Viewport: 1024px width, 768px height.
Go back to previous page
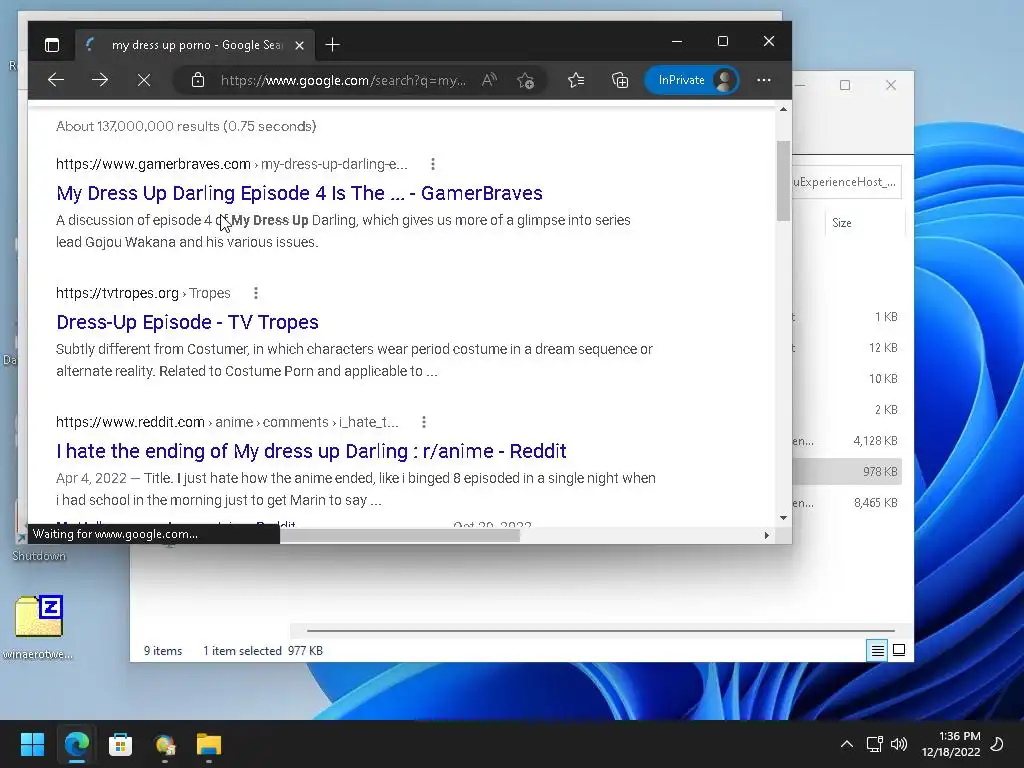click(x=56, y=80)
